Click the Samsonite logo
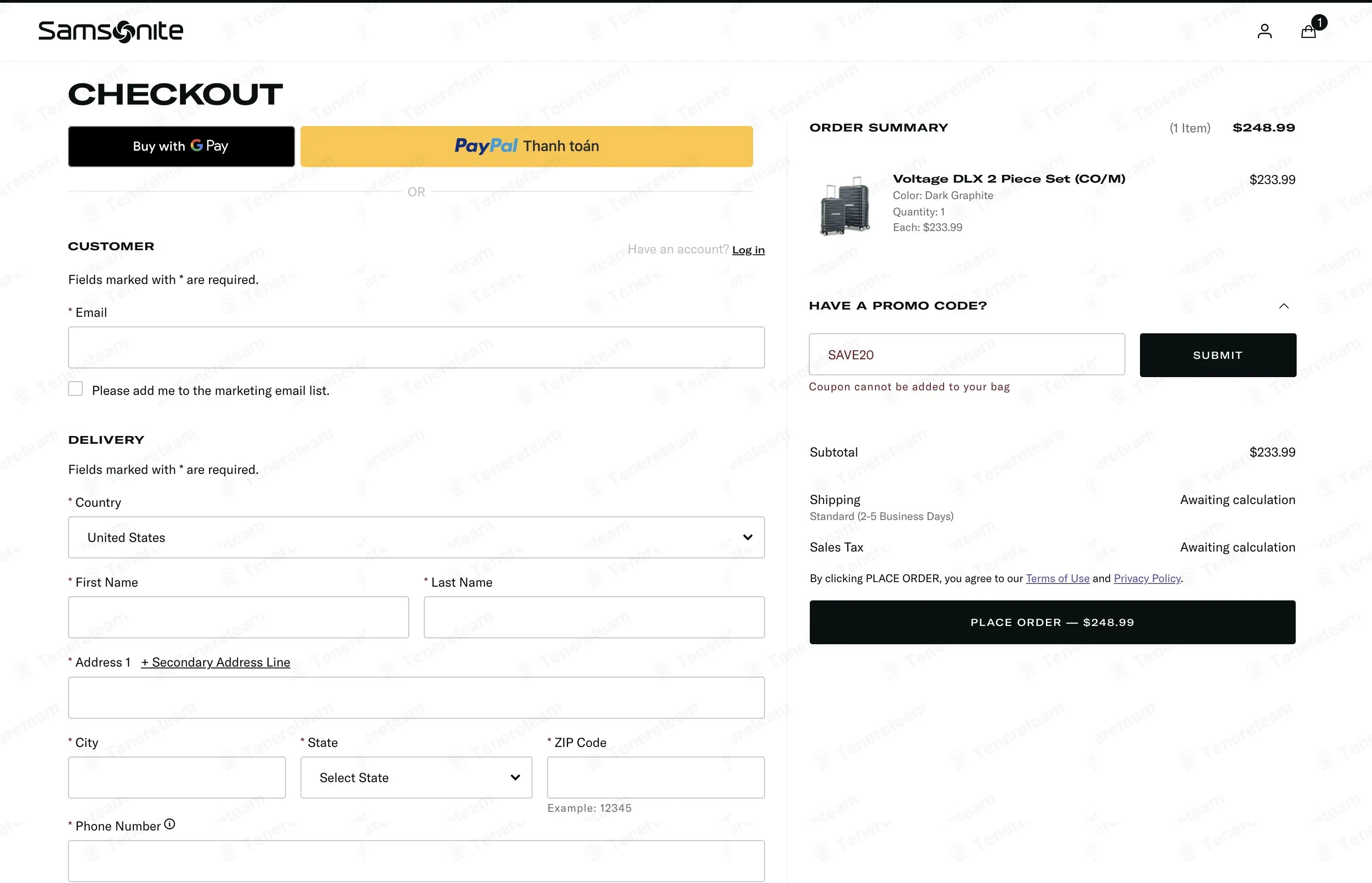1372x883 pixels. 111,32
